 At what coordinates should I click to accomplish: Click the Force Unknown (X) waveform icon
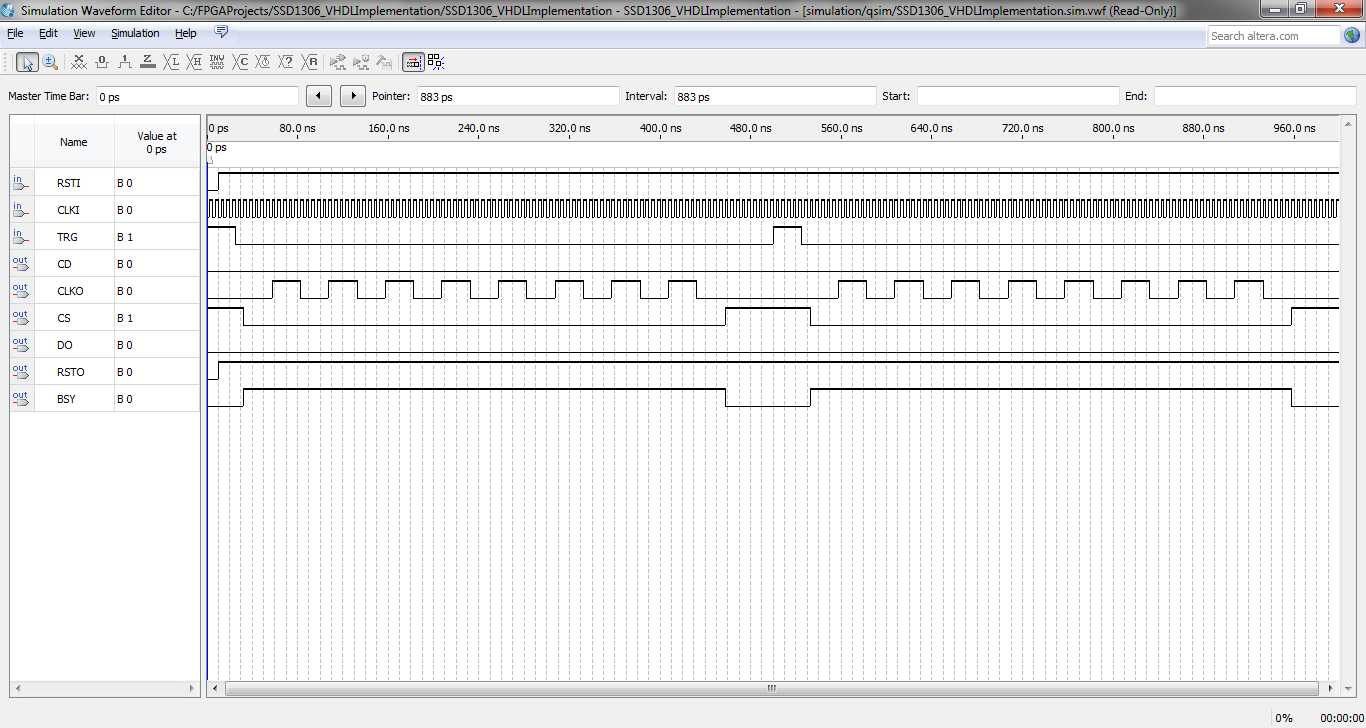(x=79, y=62)
